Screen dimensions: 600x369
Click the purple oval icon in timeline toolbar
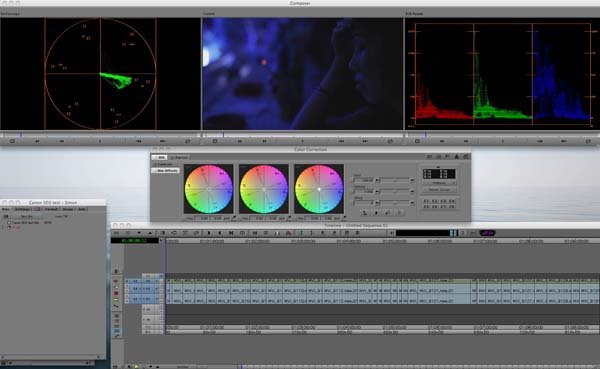point(487,233)
